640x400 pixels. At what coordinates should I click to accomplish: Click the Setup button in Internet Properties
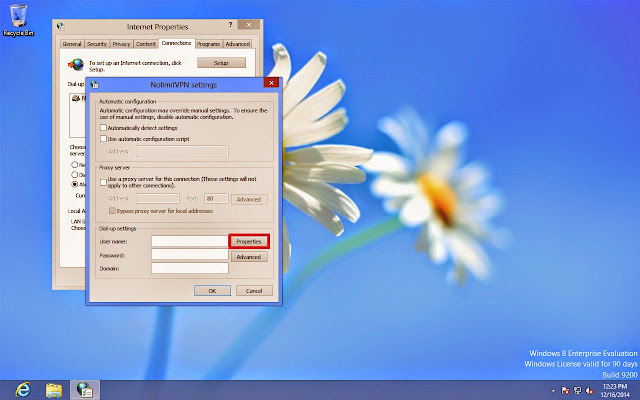click(221, 63)
